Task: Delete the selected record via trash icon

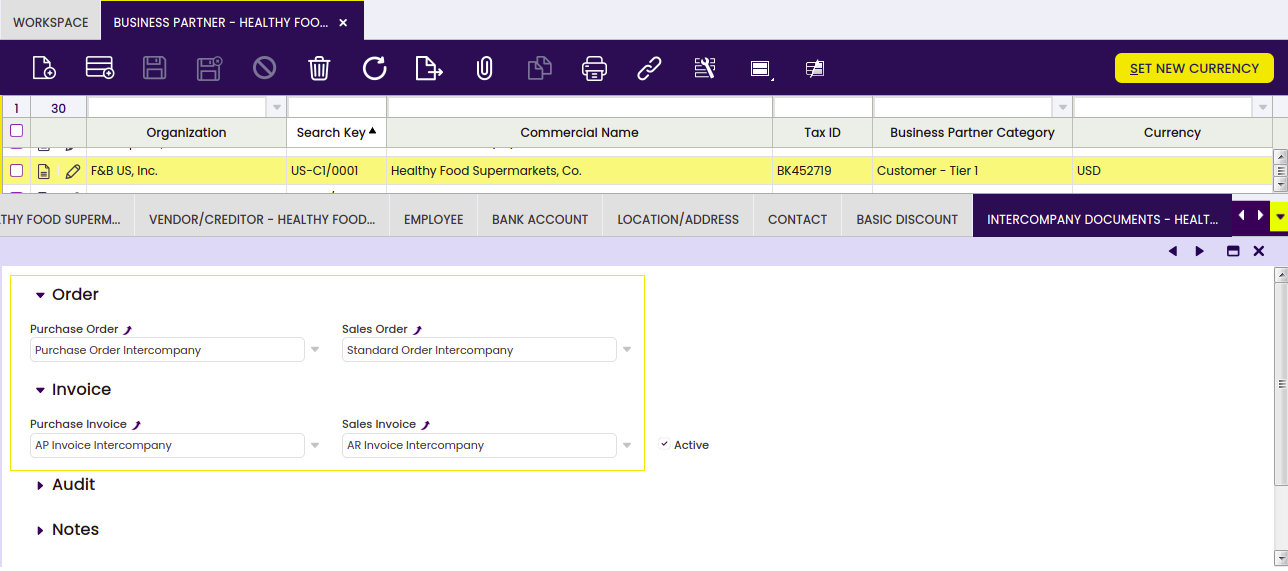Action: click(319, 68)
